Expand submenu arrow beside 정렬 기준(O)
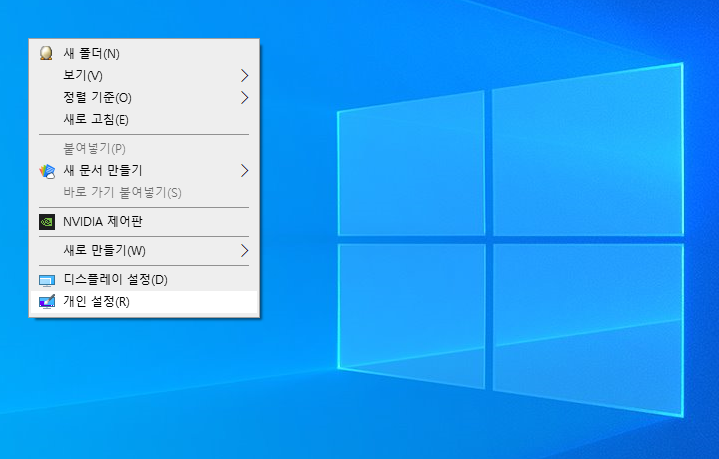The height and width of the screenshot is (459, 719). click(245, 97)
